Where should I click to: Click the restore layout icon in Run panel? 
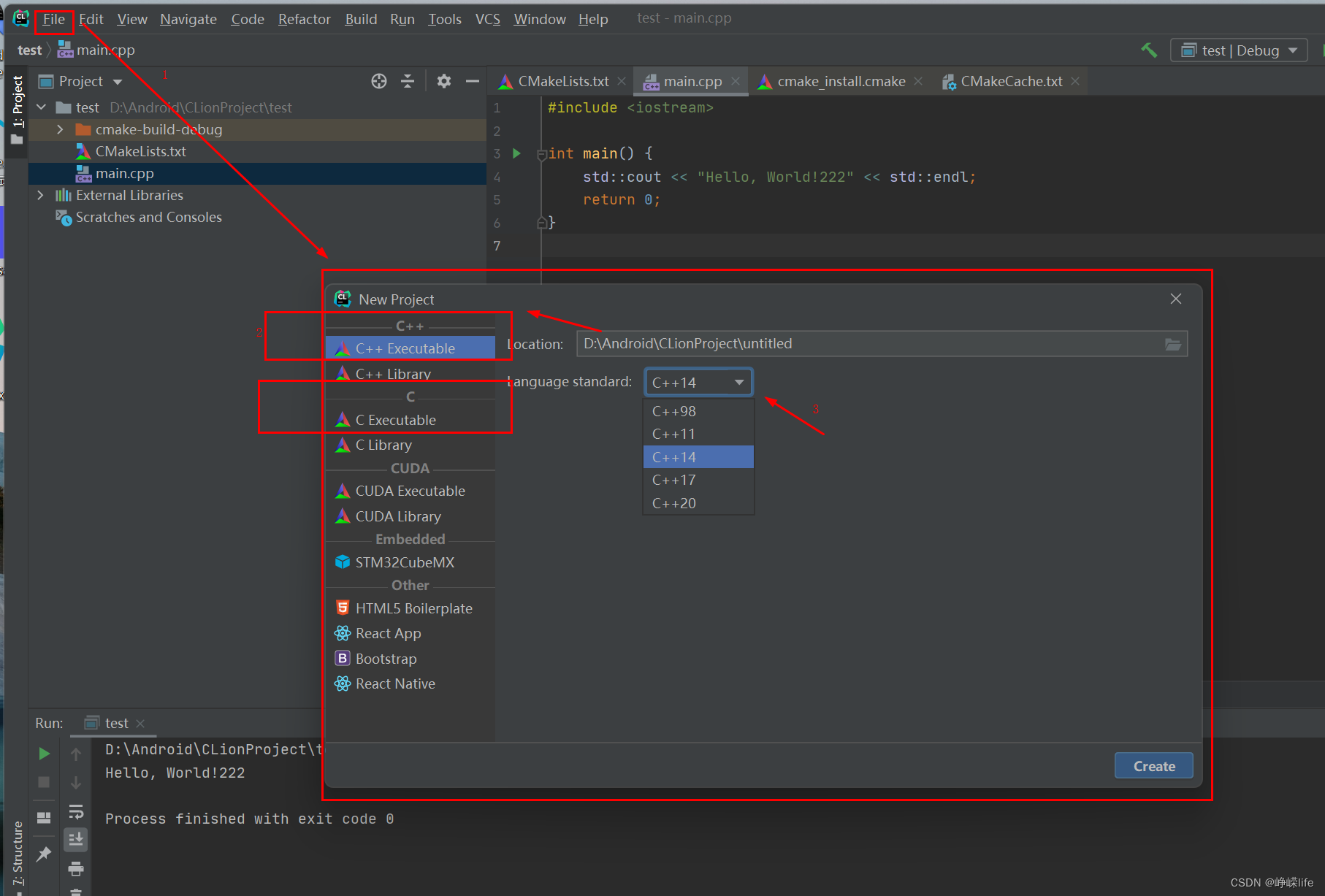coord(44,817)
